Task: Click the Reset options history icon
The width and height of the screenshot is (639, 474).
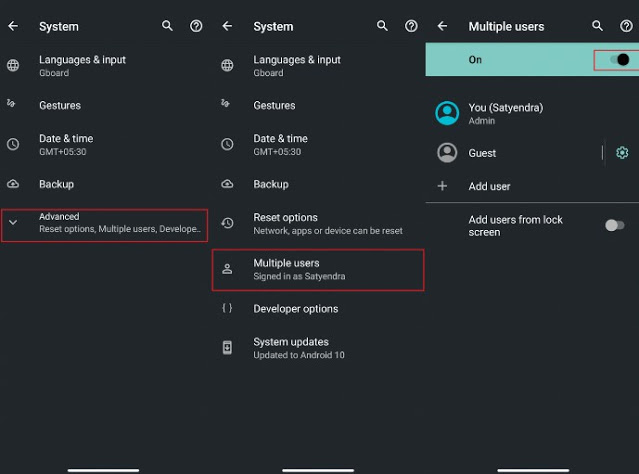Action: click(227, 223)
